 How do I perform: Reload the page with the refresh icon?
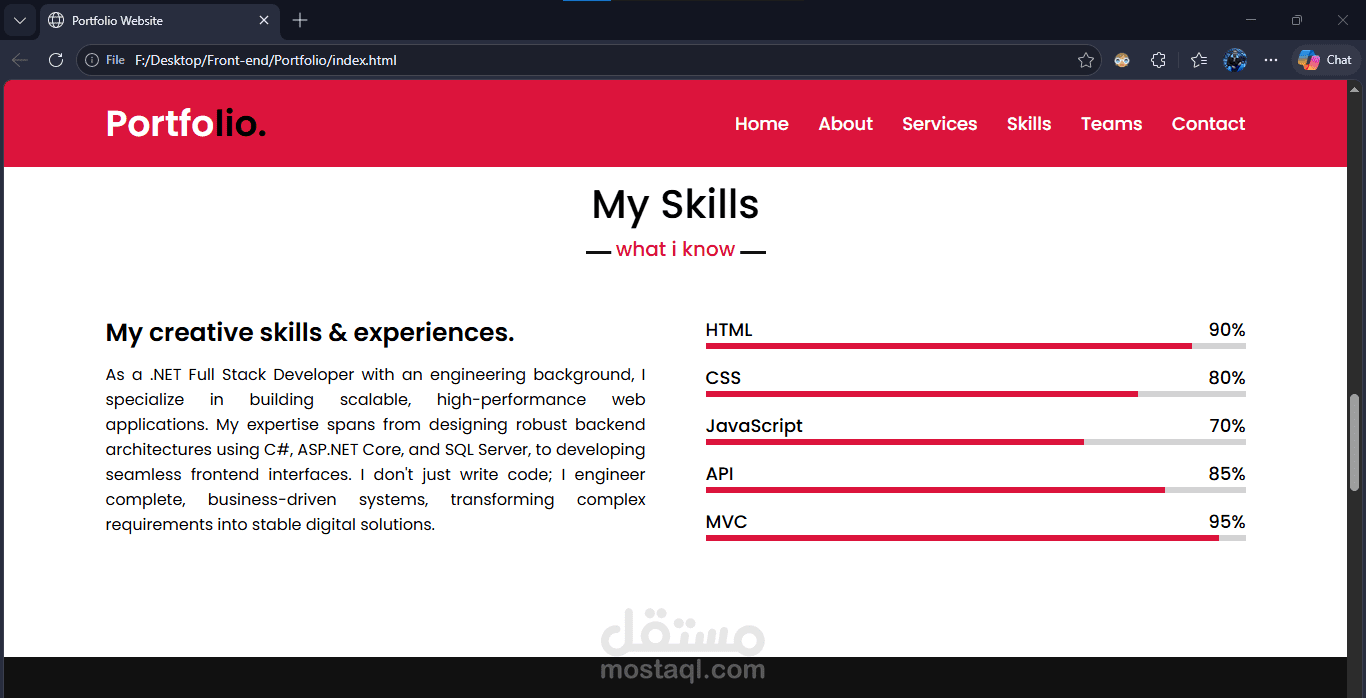pos(56,60)
